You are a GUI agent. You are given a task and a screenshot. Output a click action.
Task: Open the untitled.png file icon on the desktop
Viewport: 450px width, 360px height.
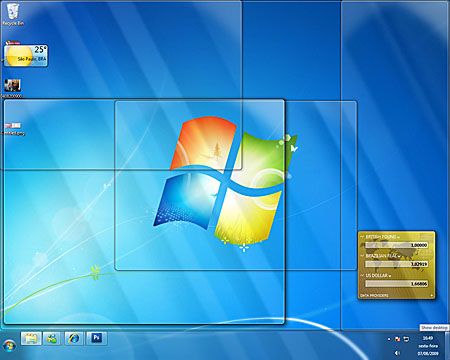click(13, 128)
